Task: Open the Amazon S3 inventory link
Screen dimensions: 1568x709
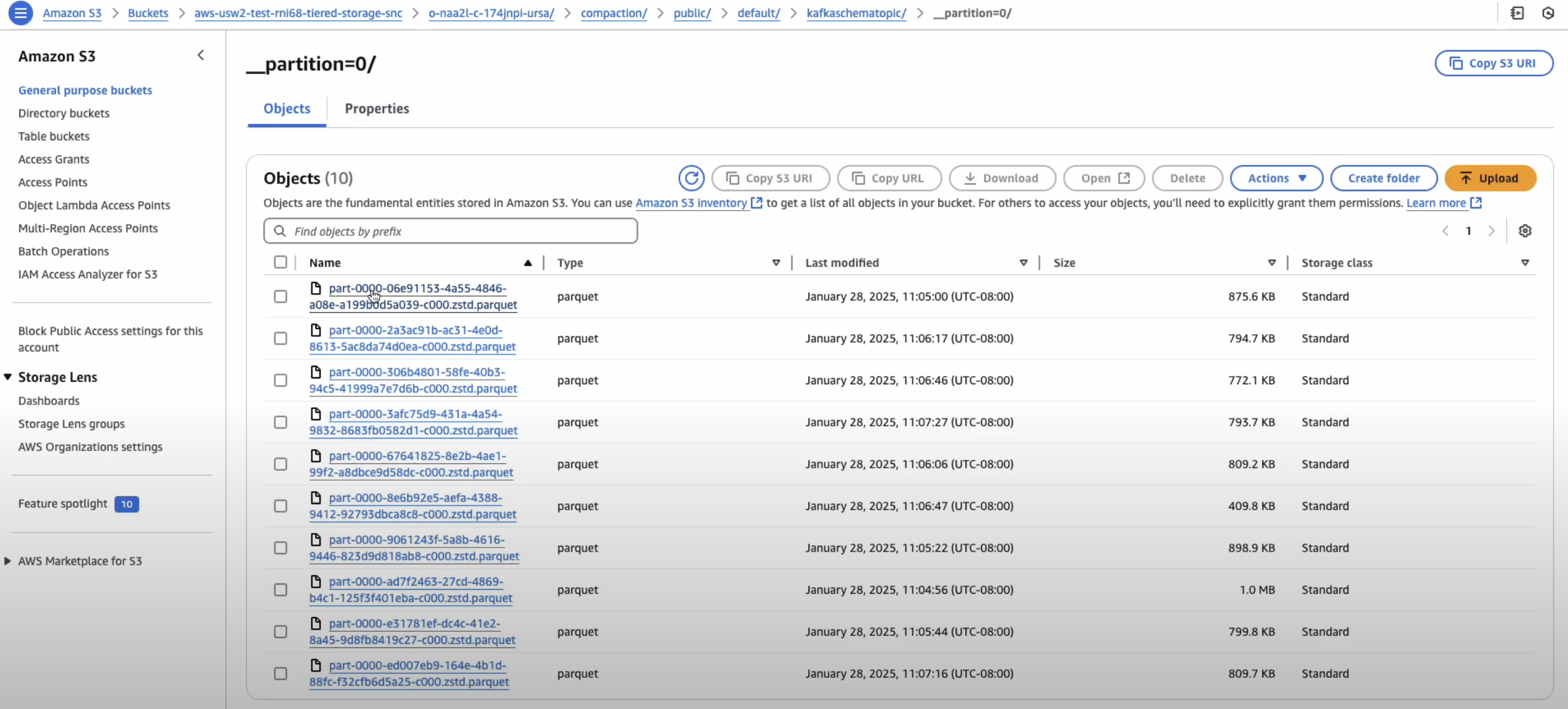Action: click(691, 203)
